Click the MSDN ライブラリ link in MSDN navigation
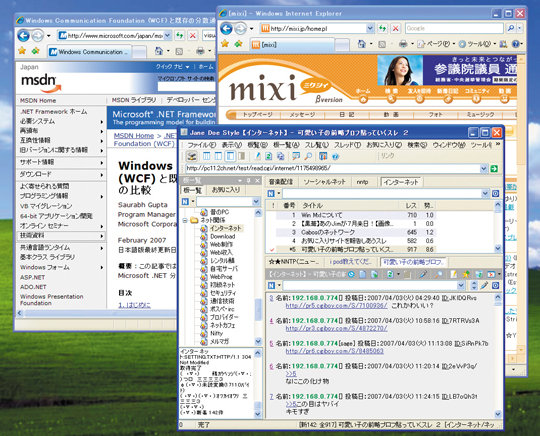 [134, 100]
